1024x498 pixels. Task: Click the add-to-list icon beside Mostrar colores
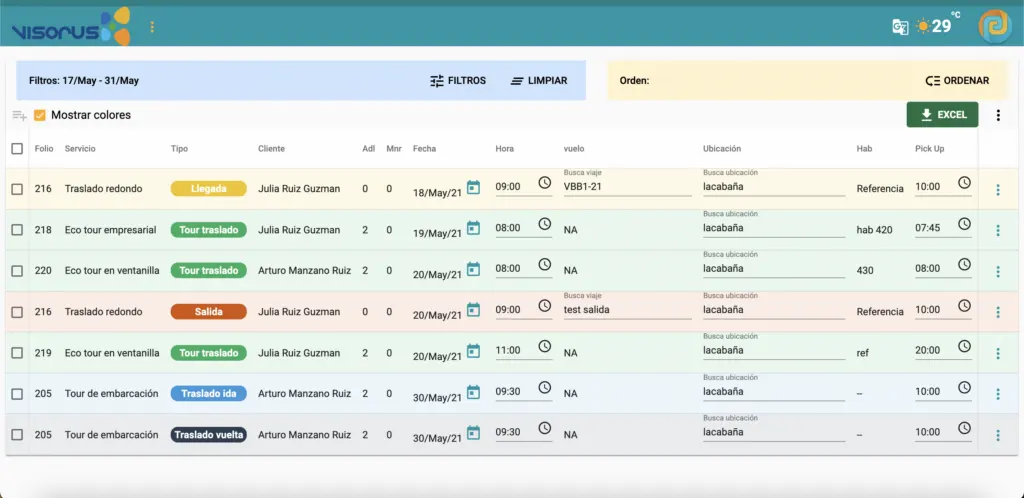19,115
